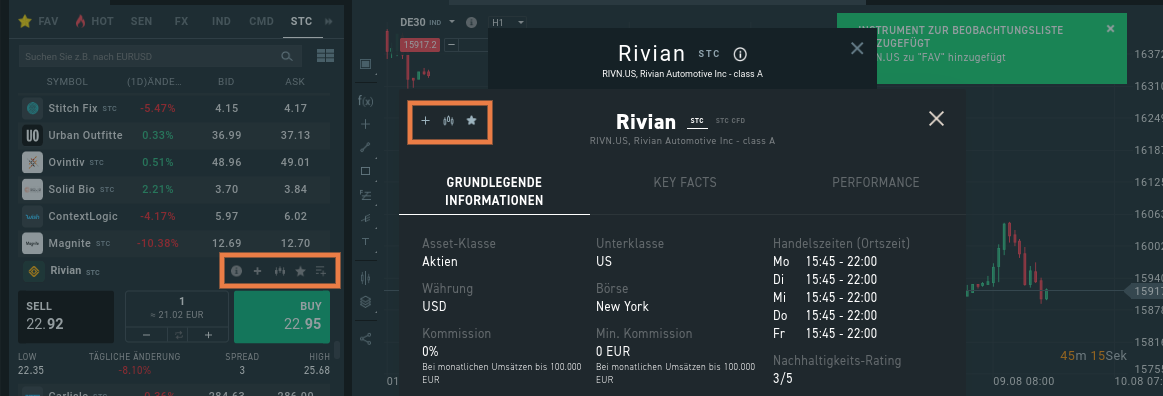Open the PERFORMANCE tab
Image resolution: width=1163 pixels, height=396 pixels.
(x=875, y=182)
